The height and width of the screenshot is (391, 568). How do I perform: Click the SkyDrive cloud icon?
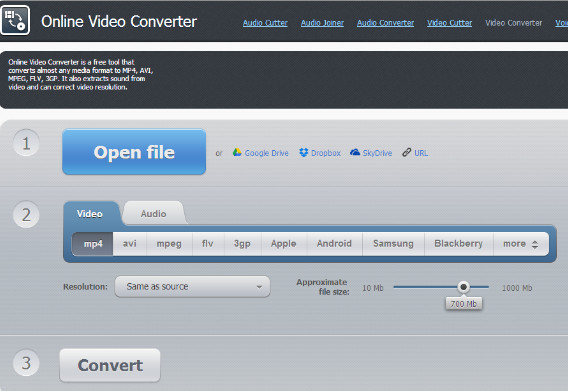(355, 153)
